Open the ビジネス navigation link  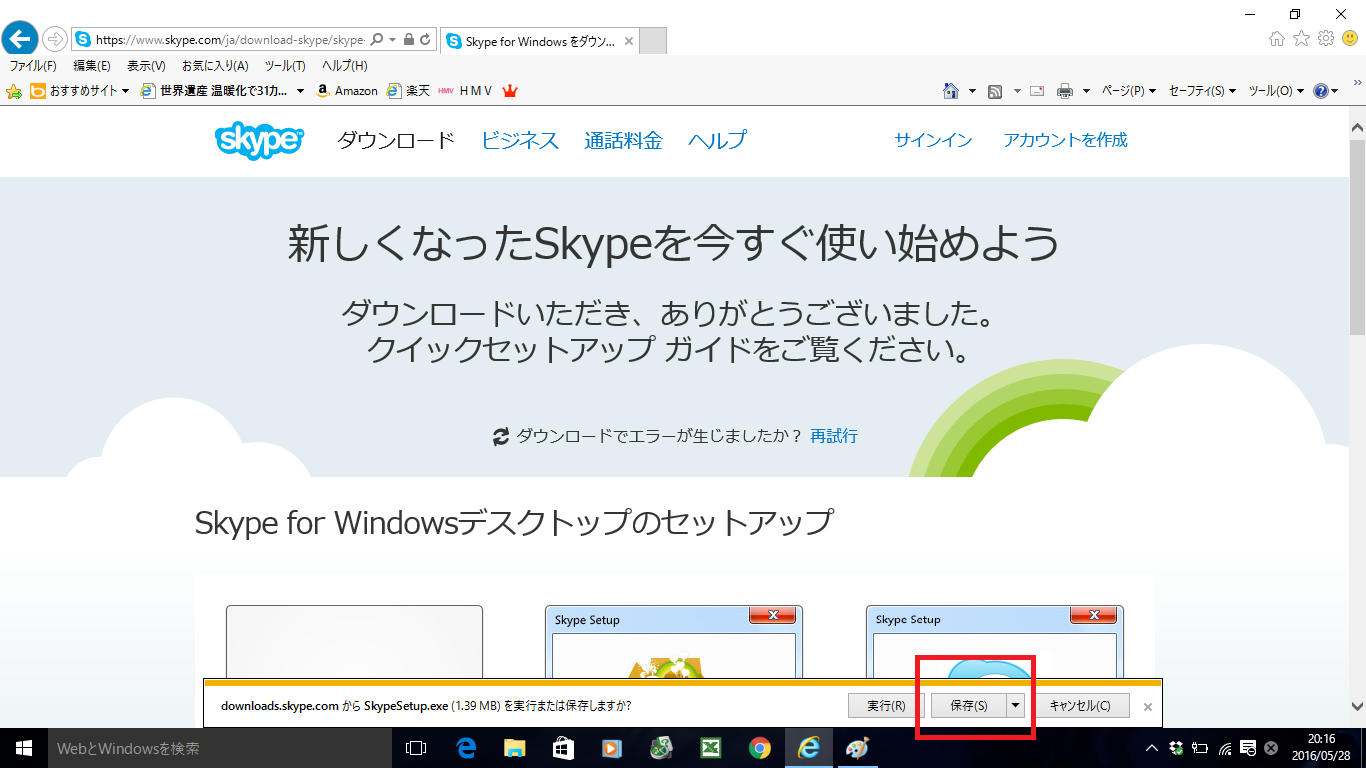(520, 141)
